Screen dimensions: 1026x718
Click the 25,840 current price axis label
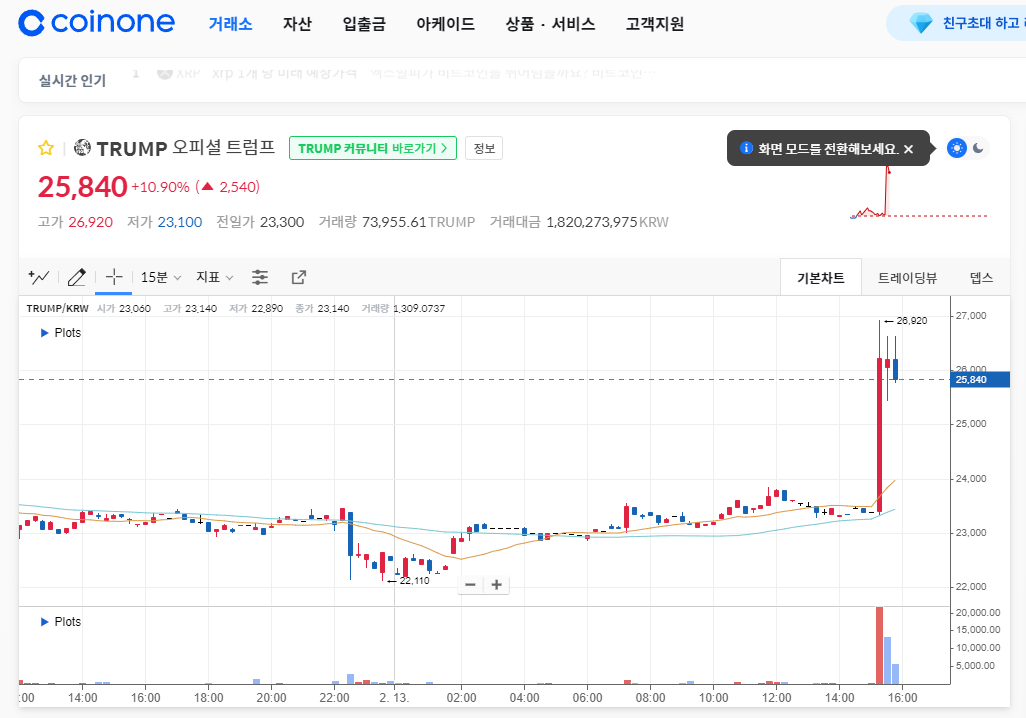click(980, 380)
